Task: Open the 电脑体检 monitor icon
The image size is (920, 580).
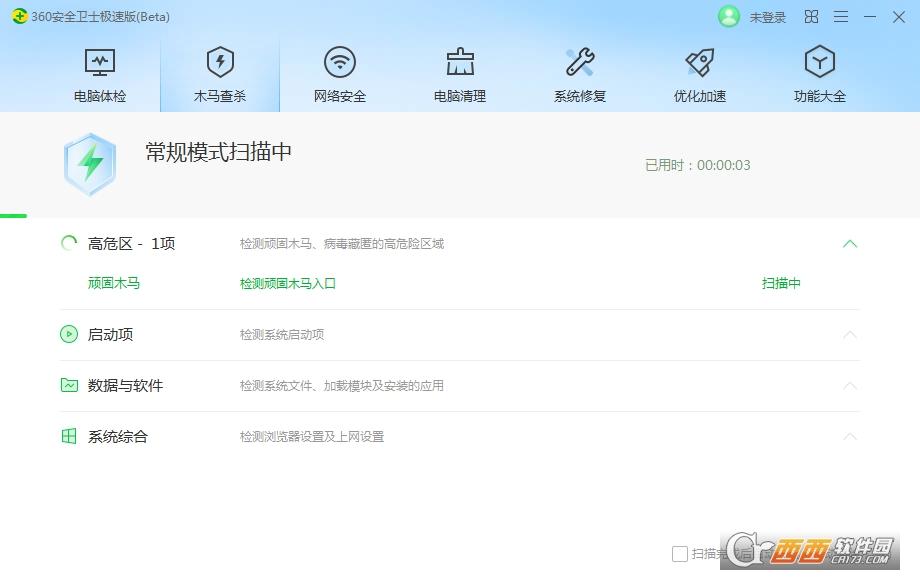Action: 100,62
